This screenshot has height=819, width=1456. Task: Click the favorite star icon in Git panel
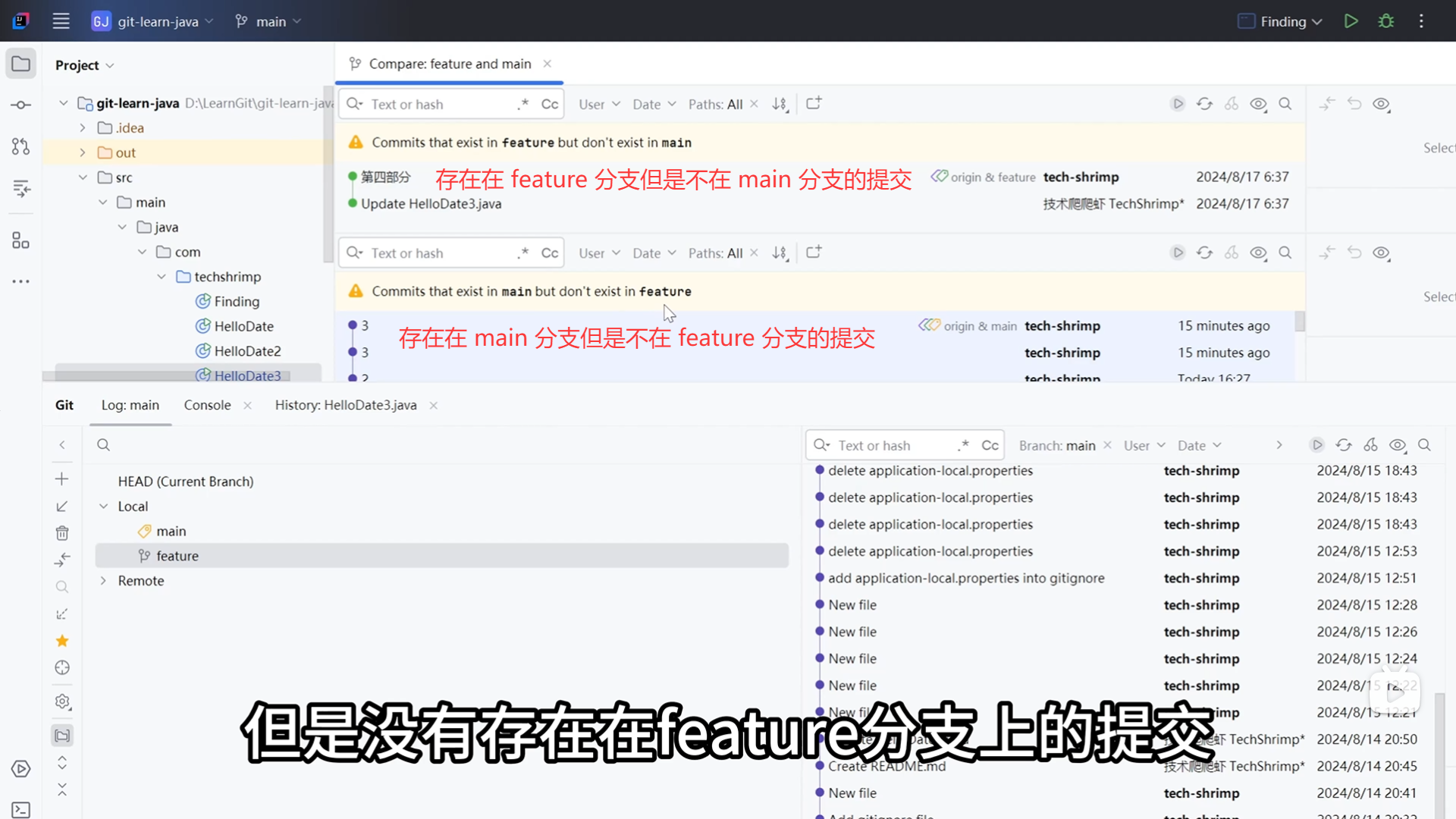coord(62,641)
